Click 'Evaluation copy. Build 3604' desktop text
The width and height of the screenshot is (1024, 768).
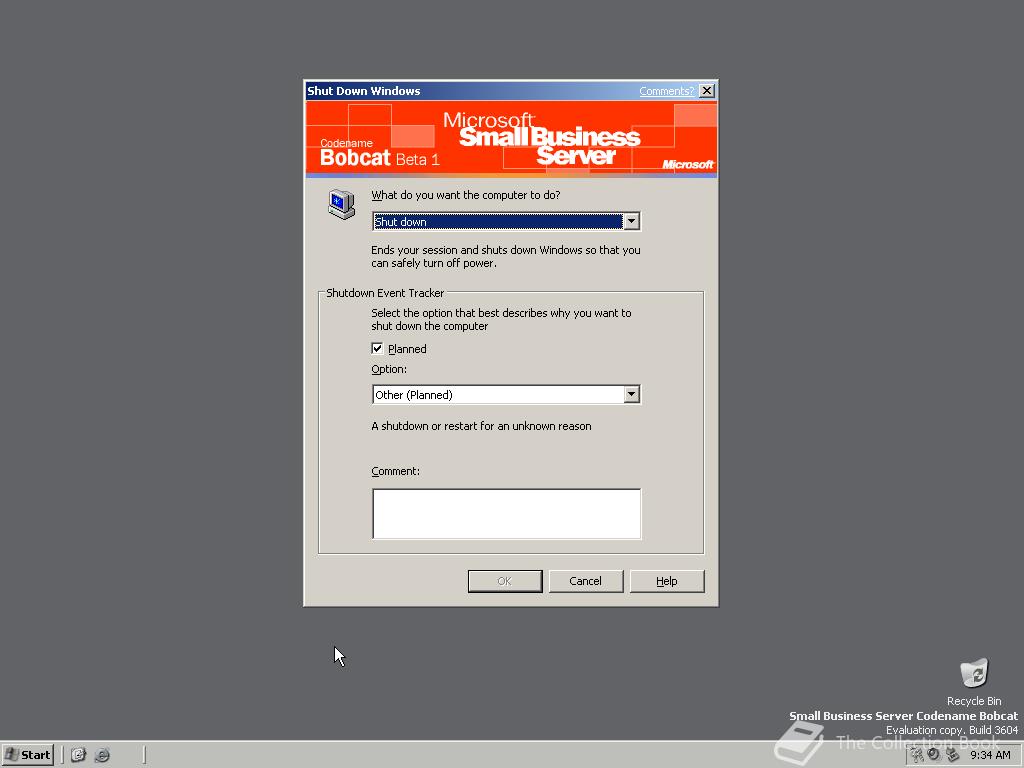coord(952,730)
